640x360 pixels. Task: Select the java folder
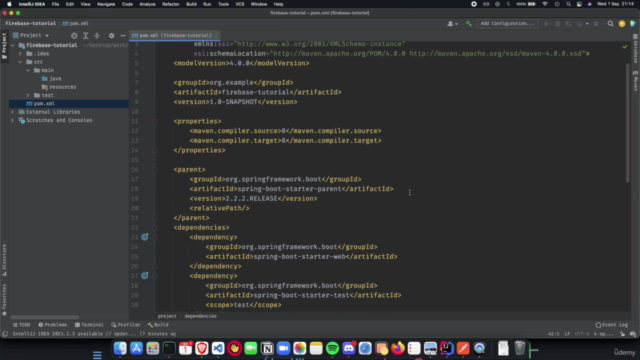(x=51, y=78)
